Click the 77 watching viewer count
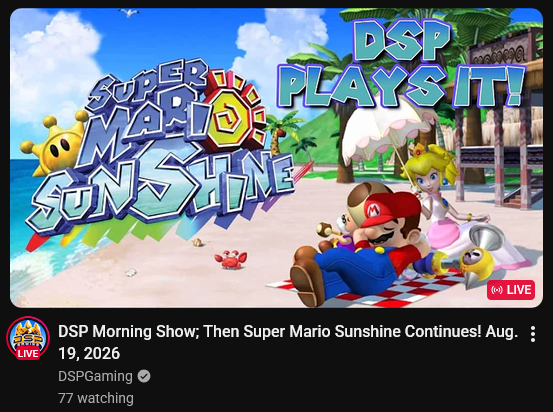This screenshot has width=553, height=412. [96, 398]
